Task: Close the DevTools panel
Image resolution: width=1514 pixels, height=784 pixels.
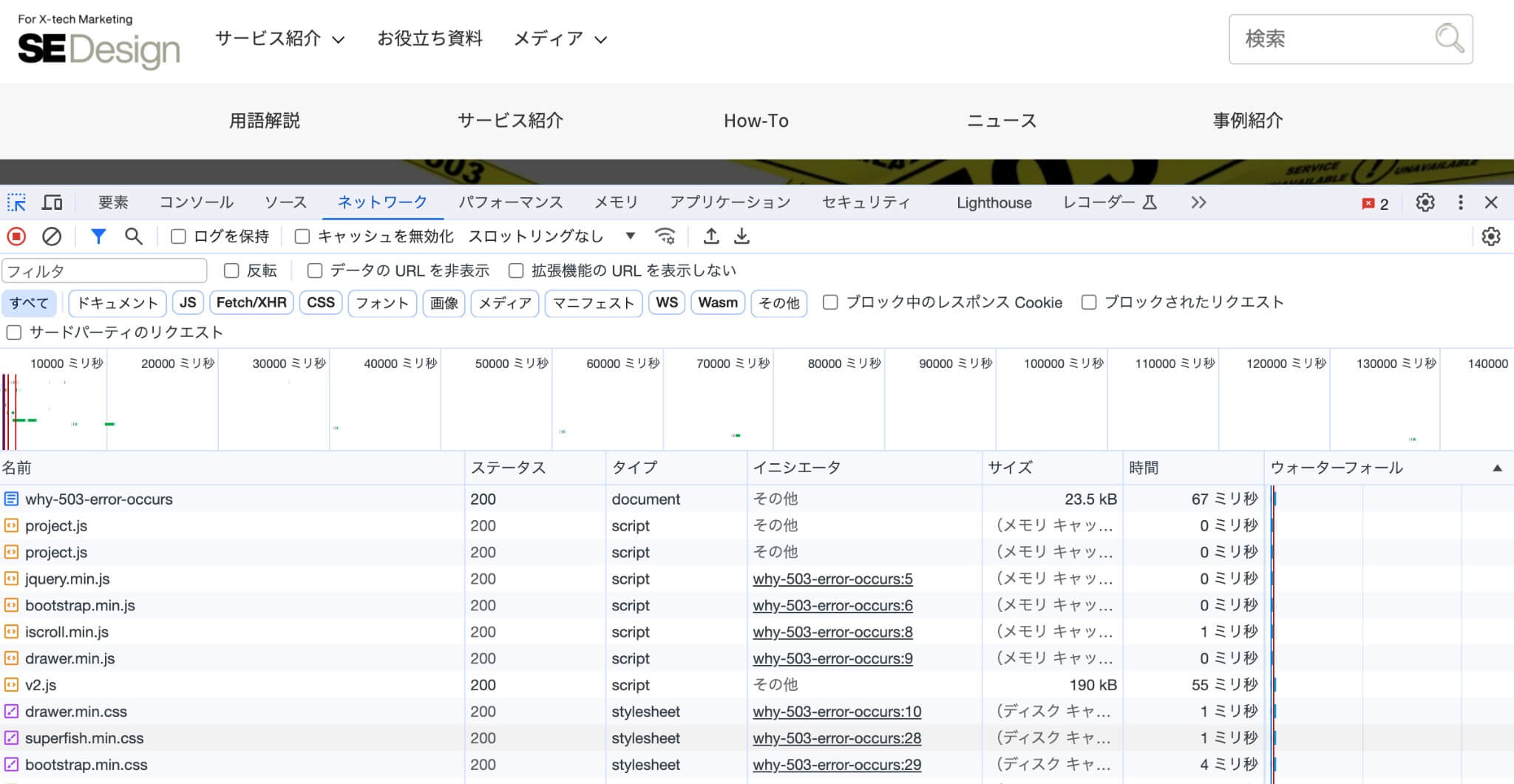Action: (x=1491, y=202)
